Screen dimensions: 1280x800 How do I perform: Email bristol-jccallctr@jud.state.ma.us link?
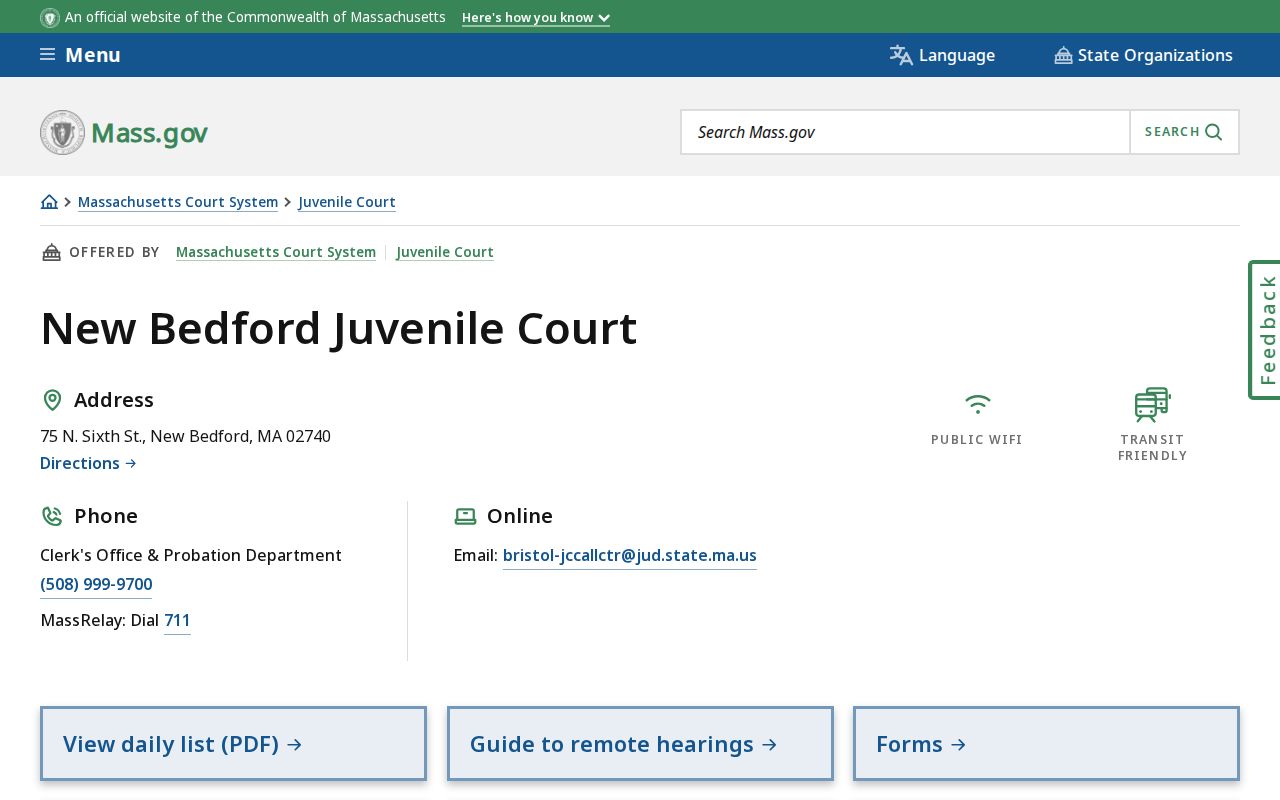click(630, 556)
